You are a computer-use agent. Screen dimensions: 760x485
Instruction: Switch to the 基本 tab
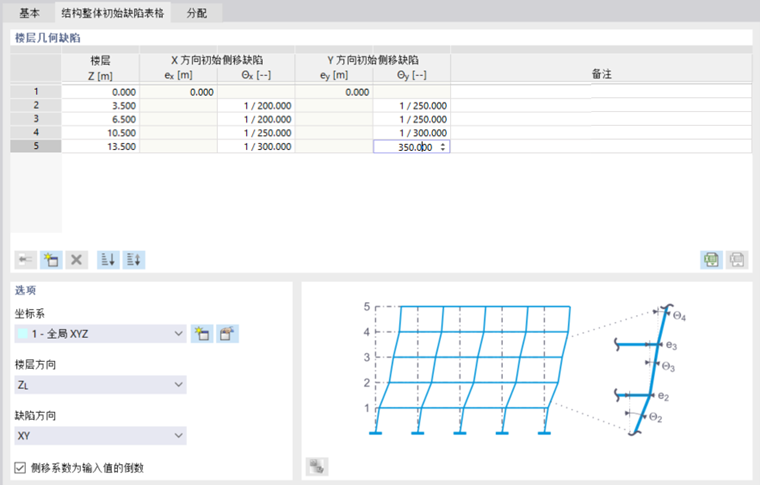pyautogui.click(x=29, y=13)
